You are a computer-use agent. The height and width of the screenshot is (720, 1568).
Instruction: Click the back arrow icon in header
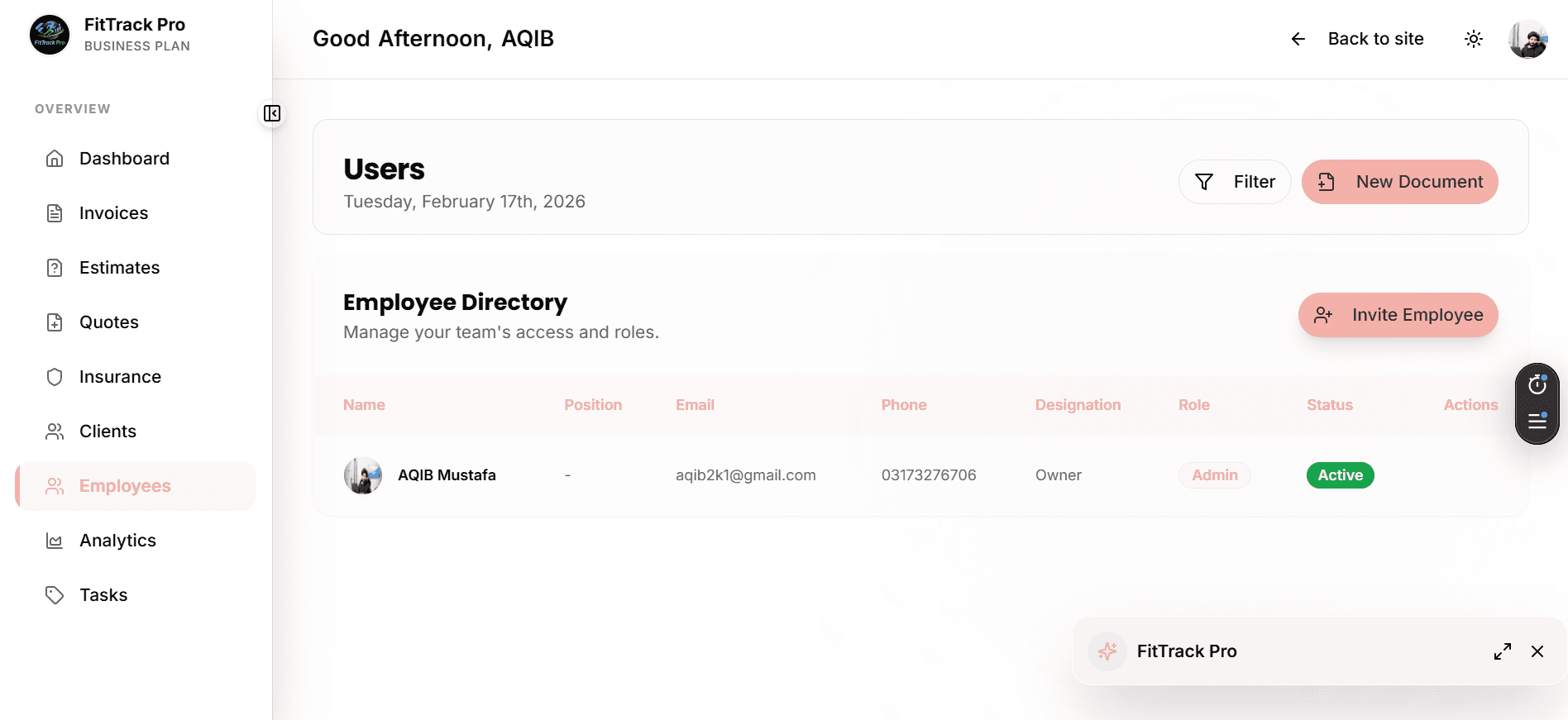[1298, 39]
